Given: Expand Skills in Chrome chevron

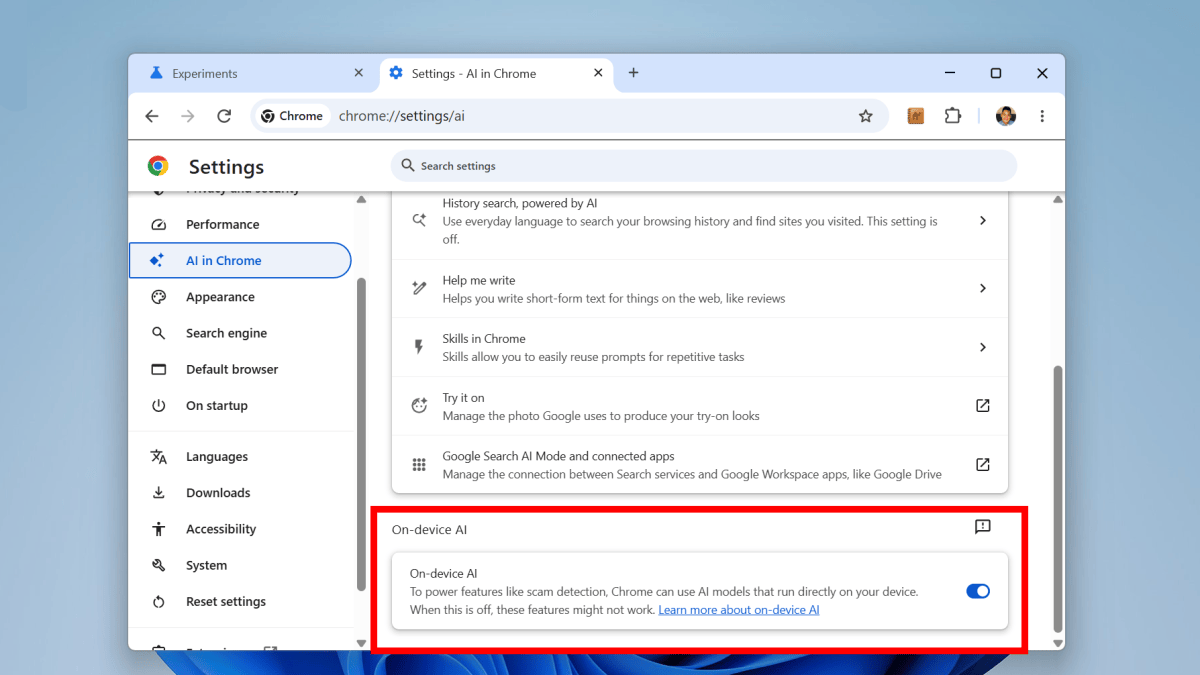Looking at the screenshot, I should (x=983, y=347).
